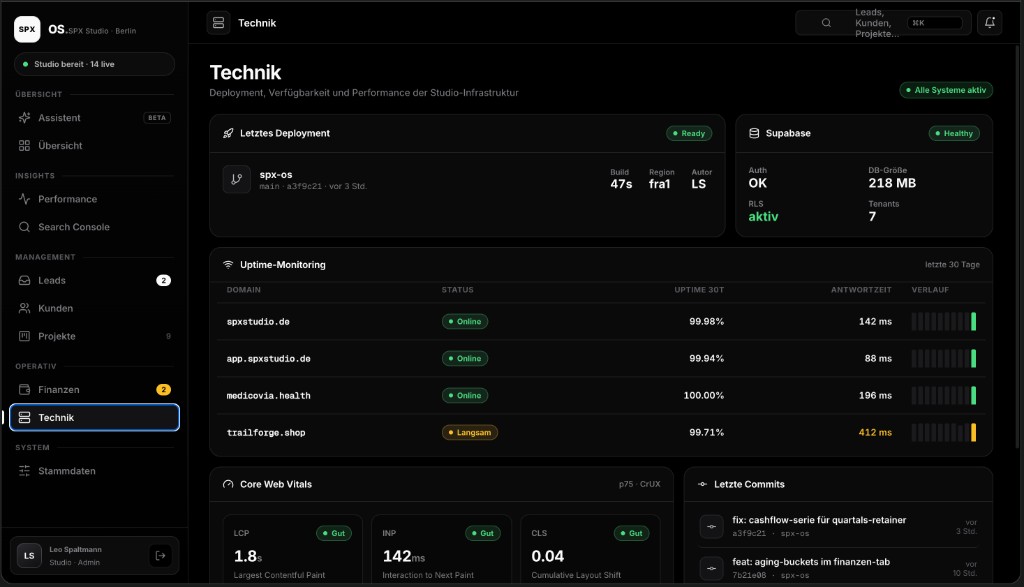Select trailforge.shop domain row
Image resolution: width=1024 pixels, height=587 pixels.
(601, 432)
